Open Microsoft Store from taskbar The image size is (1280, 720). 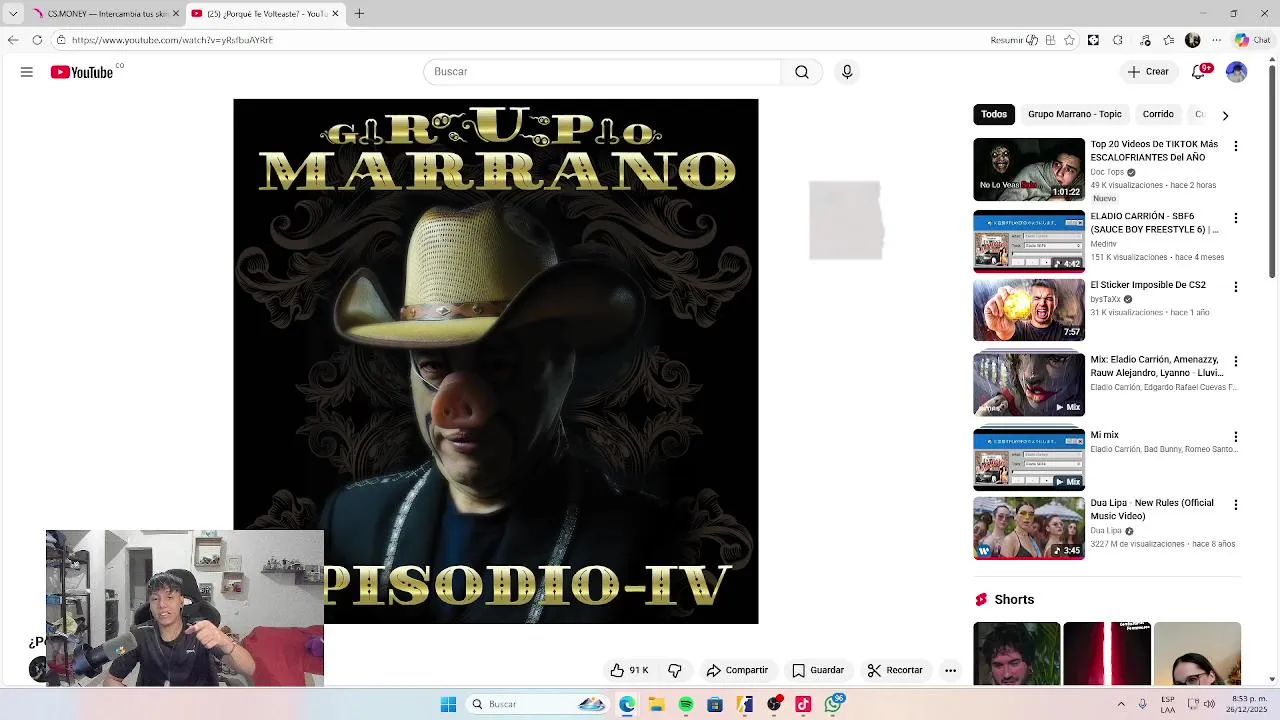tap(715, 704)
